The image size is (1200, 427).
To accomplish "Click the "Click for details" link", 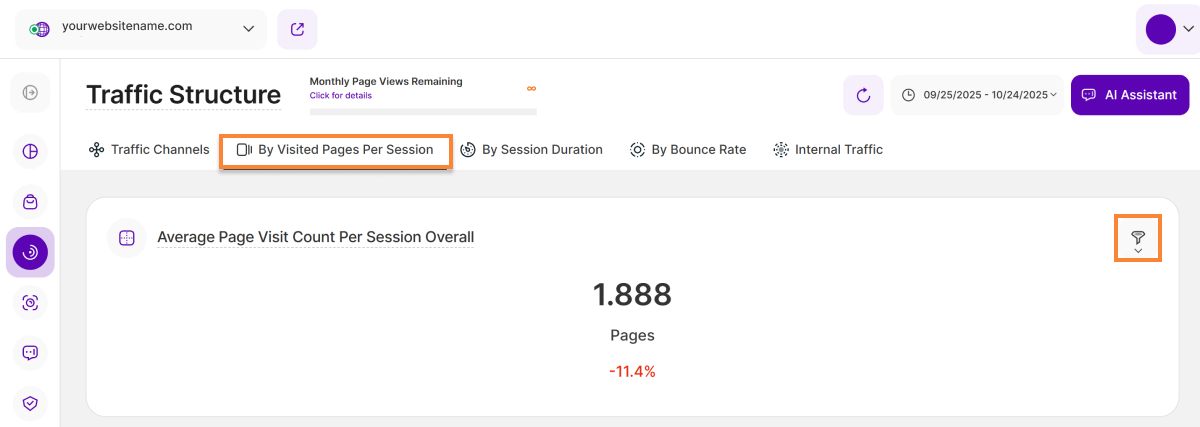I will pos(340,96).
